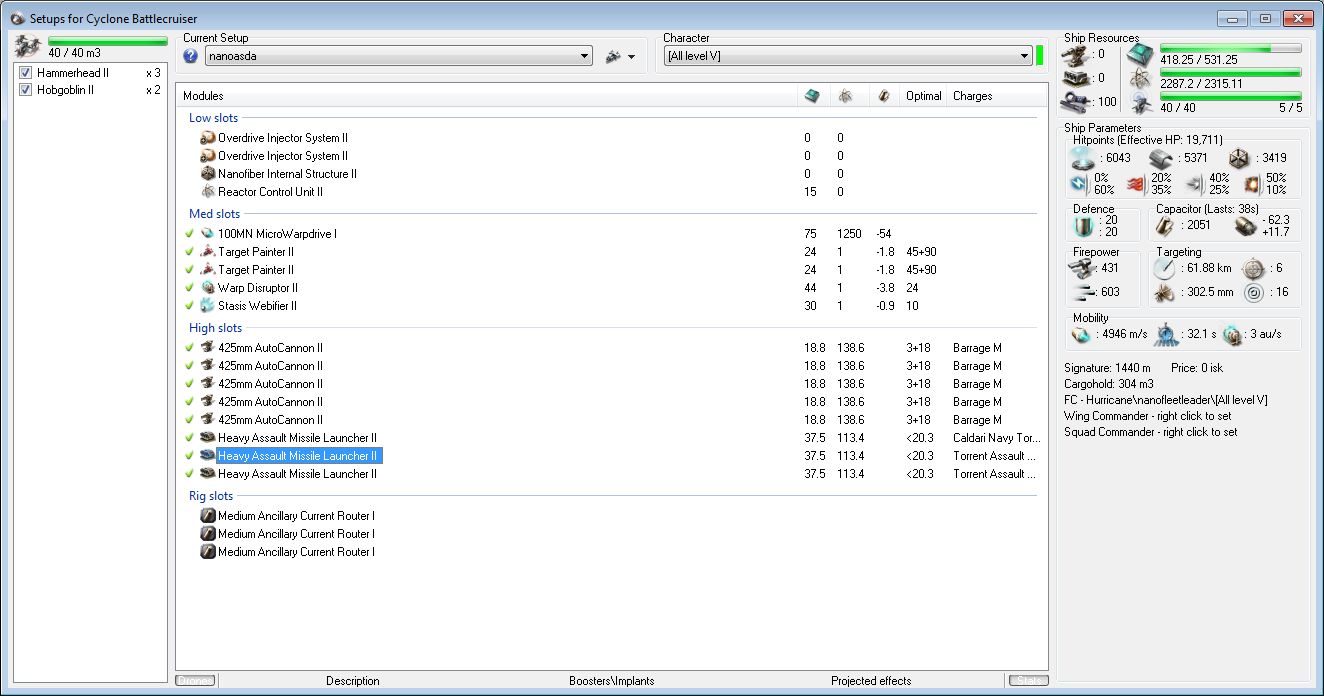Click the powergrid bar above 2287.2 / 2315.11
The image size is (1324, 696).
tap(1231, 72)
